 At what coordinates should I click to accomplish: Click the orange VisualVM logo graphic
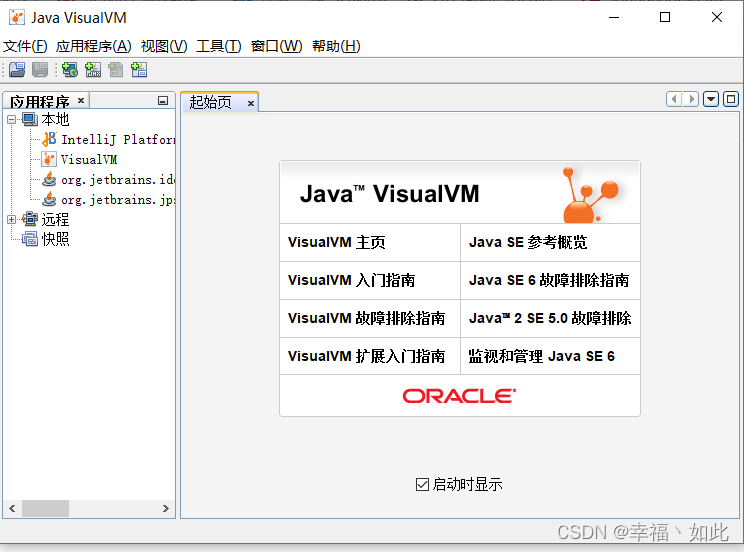point(591,195)
